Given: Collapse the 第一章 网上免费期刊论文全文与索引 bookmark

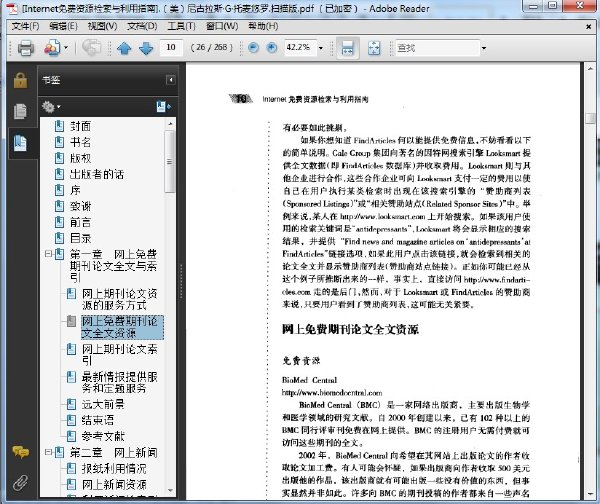Looking at the screenshot, I should pyautogui.click(x=48, y=254).
